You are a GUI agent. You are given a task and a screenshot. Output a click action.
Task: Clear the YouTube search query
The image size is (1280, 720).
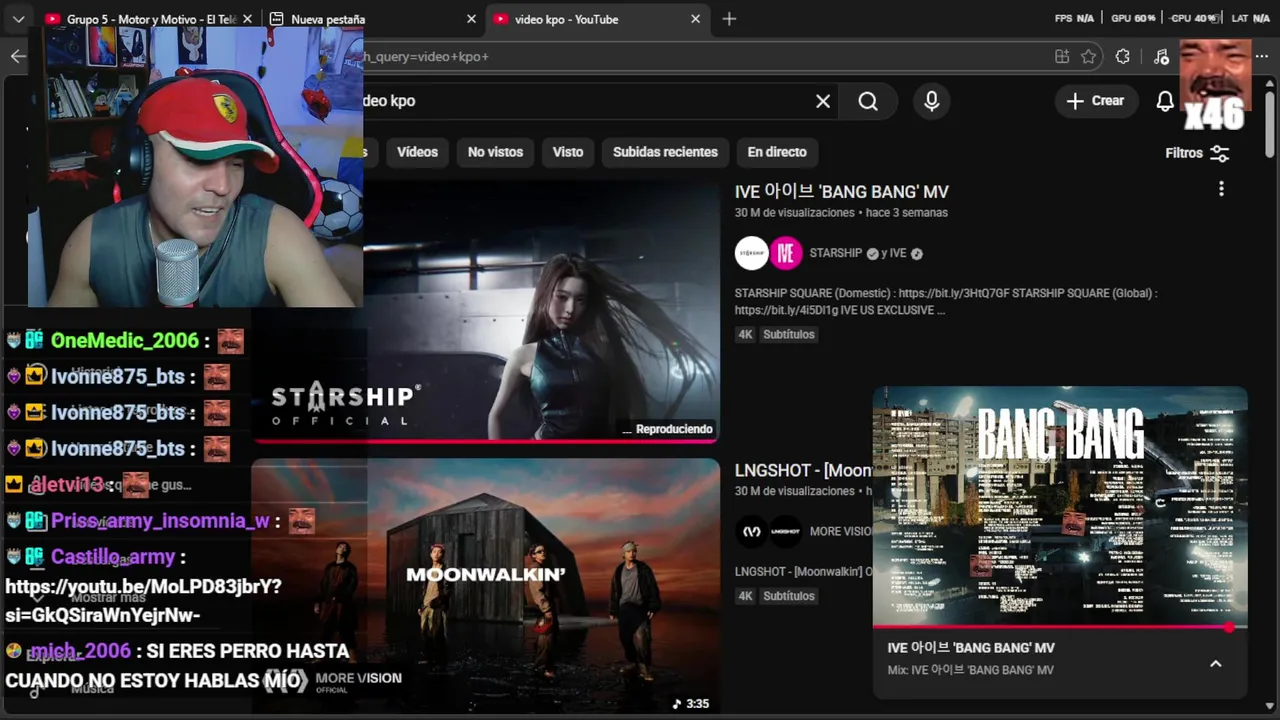click(823, 101)
